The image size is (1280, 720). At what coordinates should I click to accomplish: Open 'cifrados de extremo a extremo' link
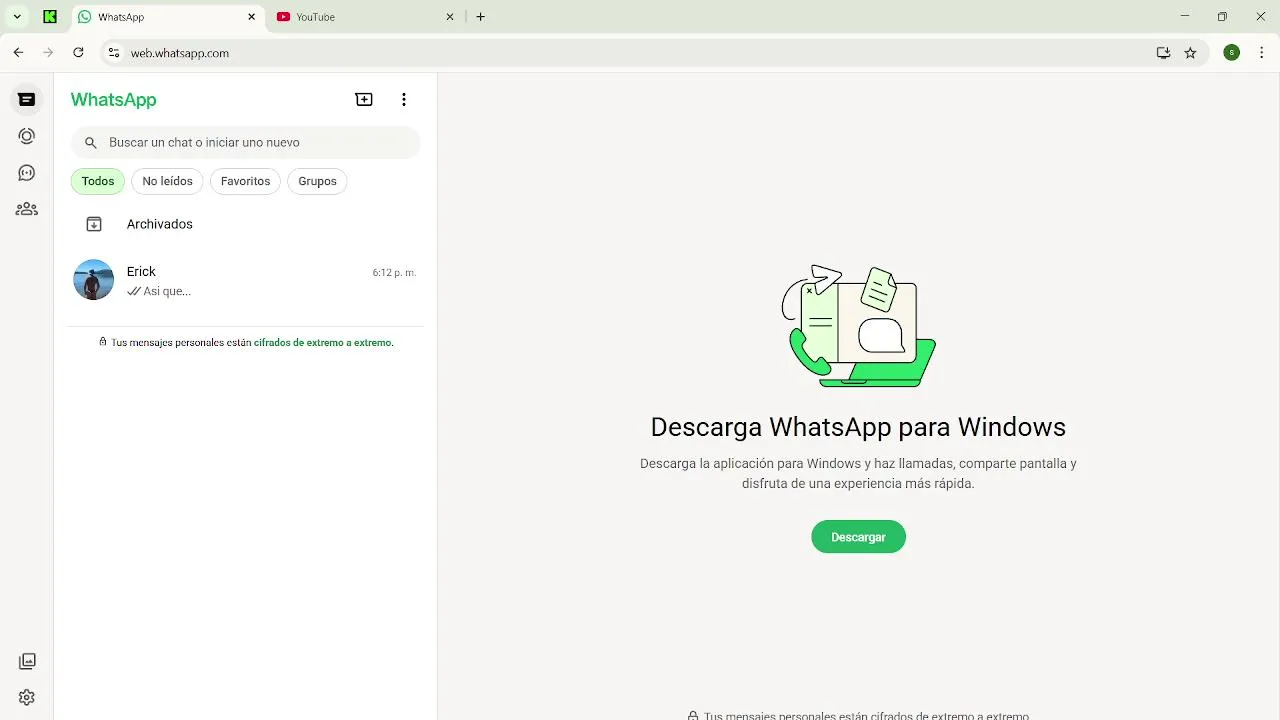point(324,342)
